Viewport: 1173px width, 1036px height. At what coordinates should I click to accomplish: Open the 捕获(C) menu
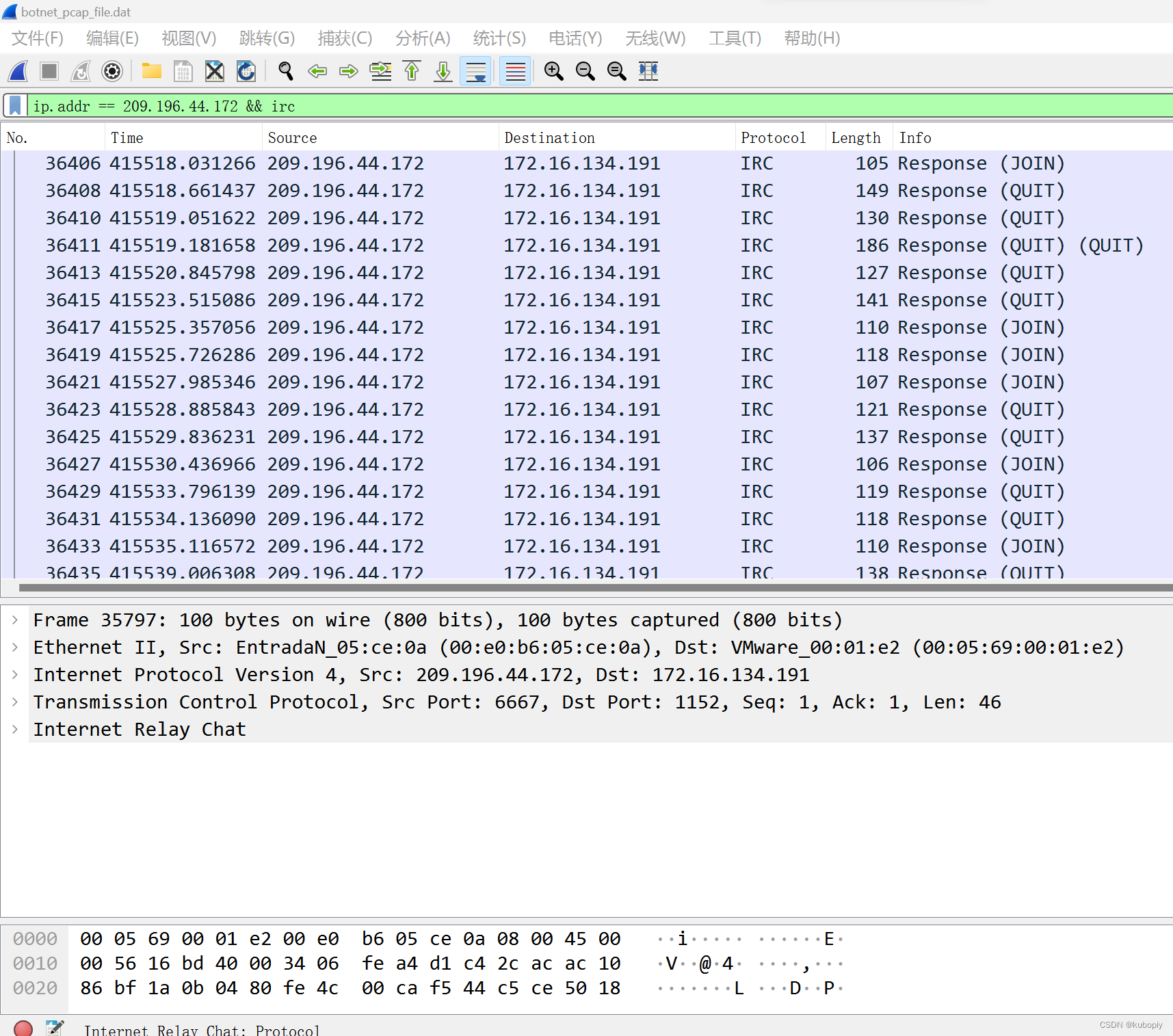click(345, 38)
